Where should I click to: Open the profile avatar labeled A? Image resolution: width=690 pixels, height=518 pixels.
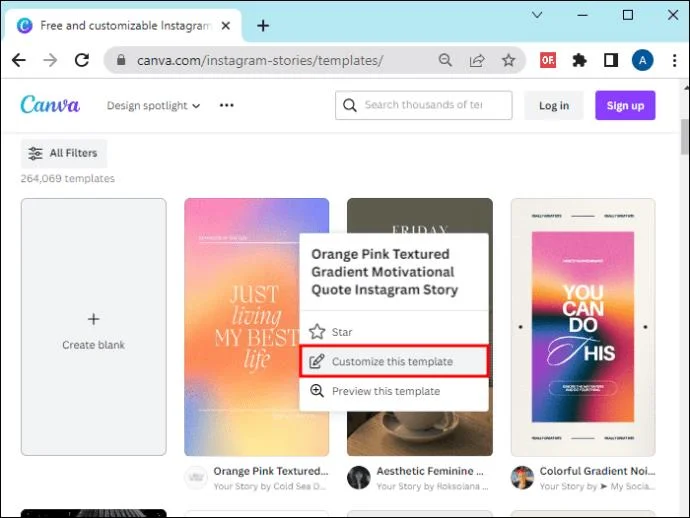(x=642, y=60)
